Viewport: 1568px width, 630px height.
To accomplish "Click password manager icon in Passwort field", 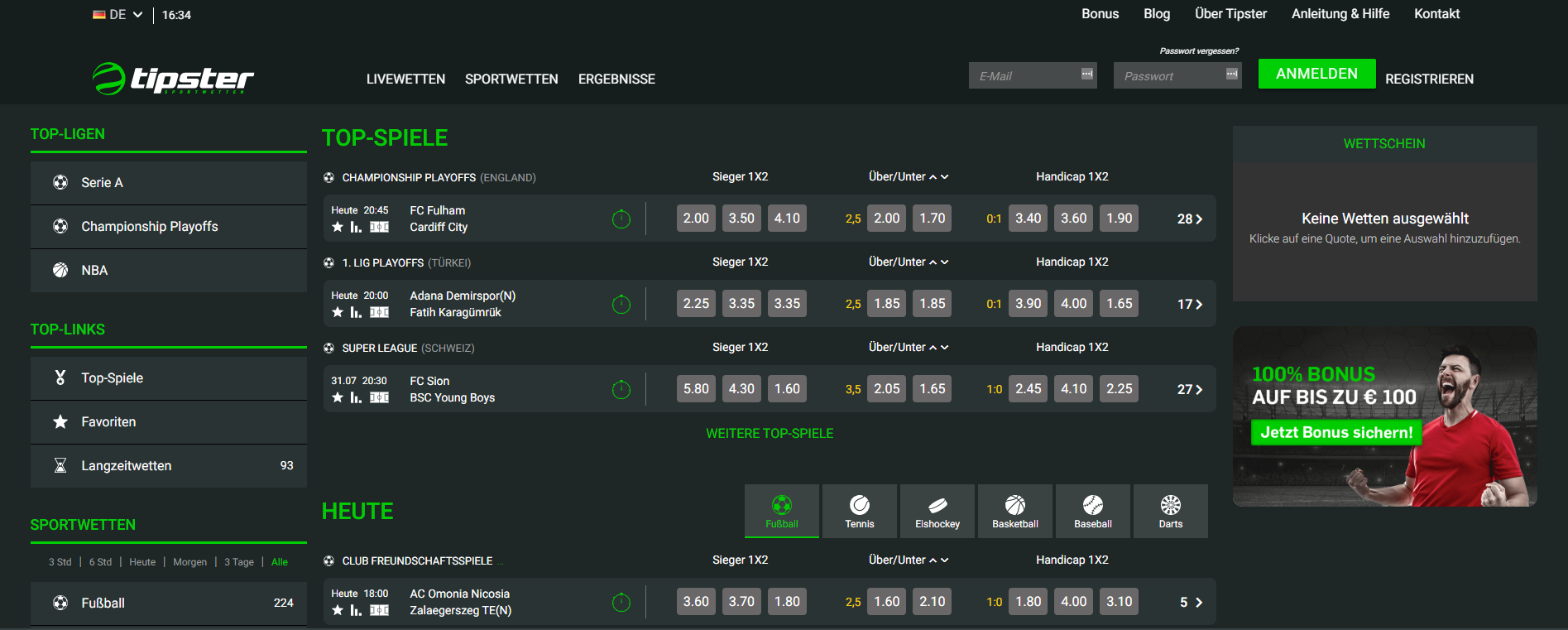I will coord(1232,74).
